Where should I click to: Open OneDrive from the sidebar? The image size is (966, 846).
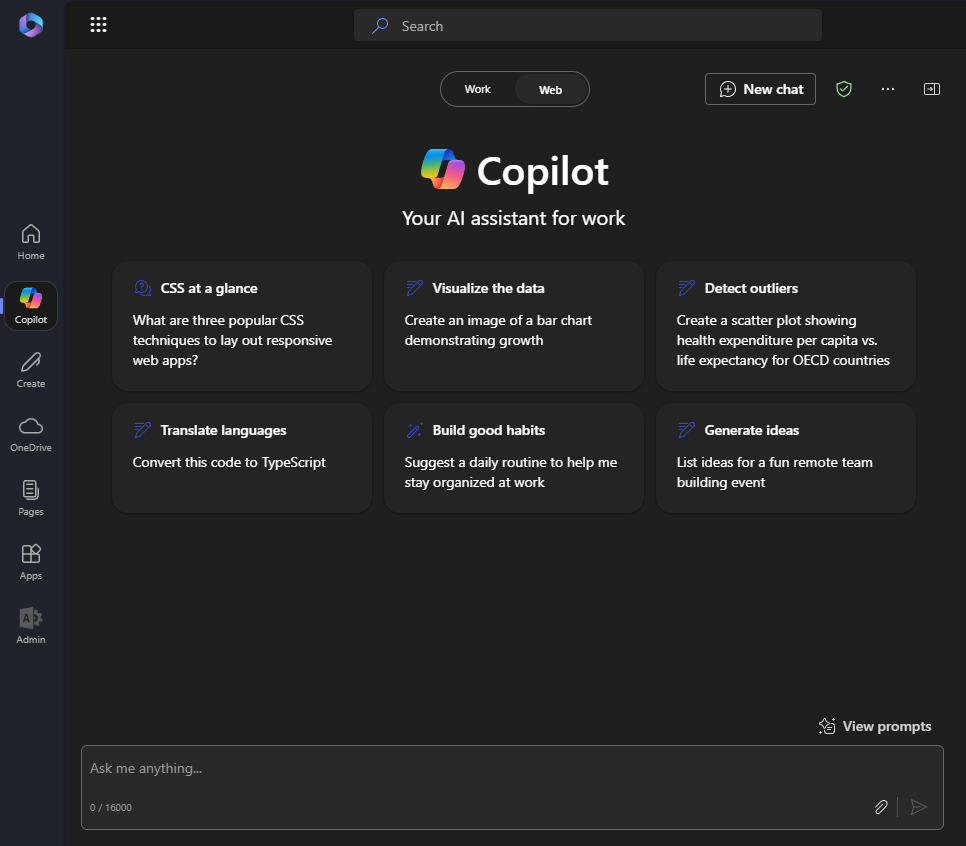[x=31, y=434]
